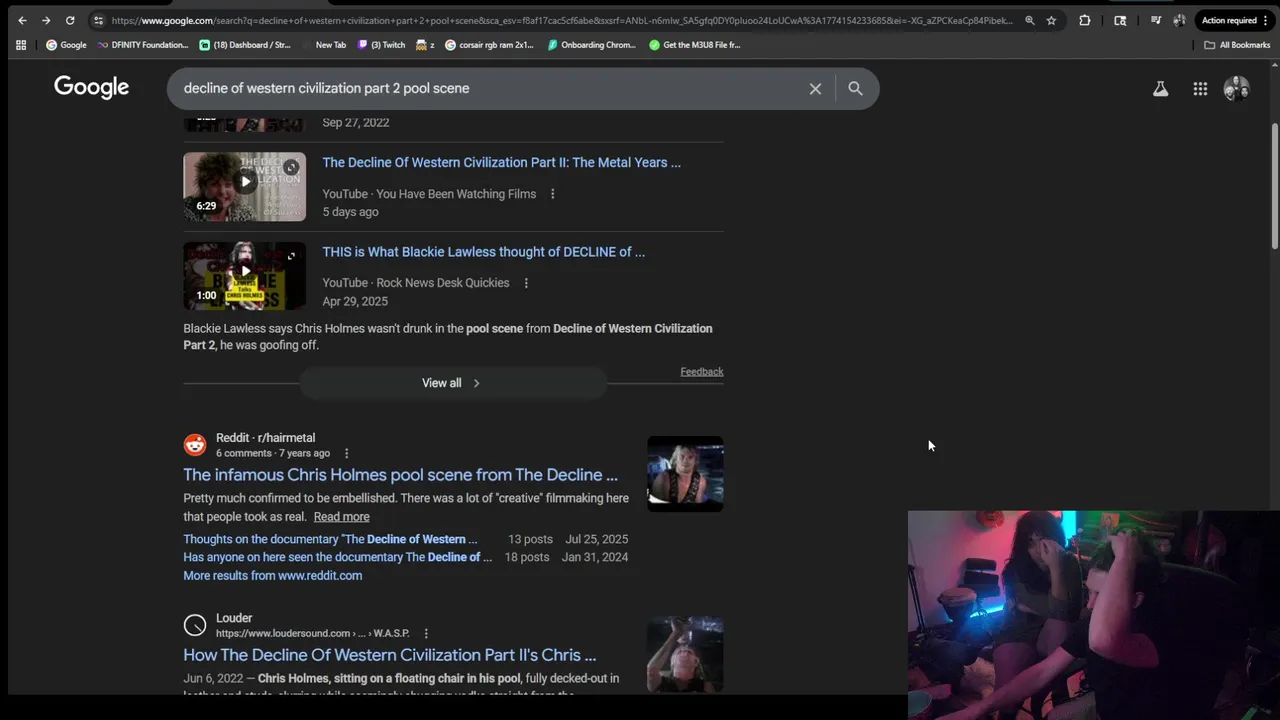Open Search Labs flask icon
1280x720 pixels.
(1160, 89)
